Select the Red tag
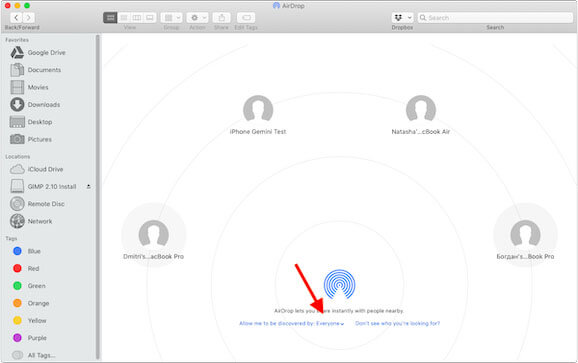The height and width of the screenshot is (363, 578). (33, 268)
